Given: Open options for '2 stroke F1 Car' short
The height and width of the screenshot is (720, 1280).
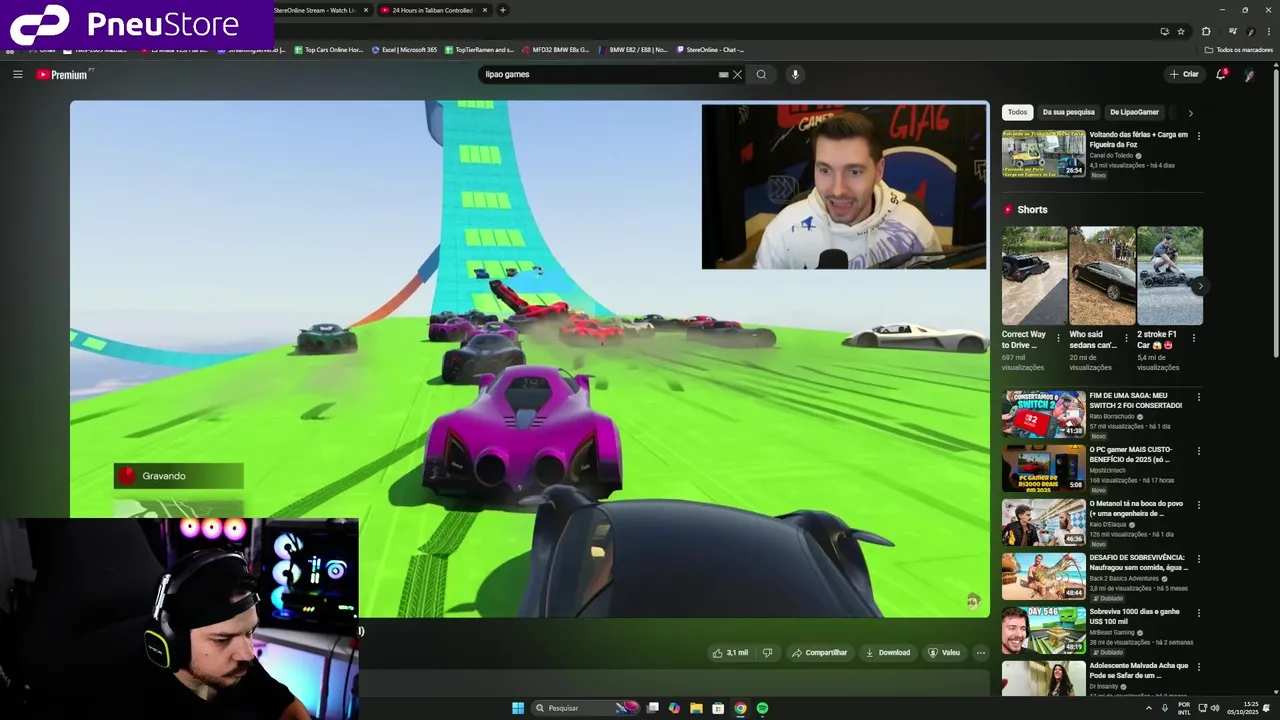Looking at the screenshot, I should tap(1193, 338).
